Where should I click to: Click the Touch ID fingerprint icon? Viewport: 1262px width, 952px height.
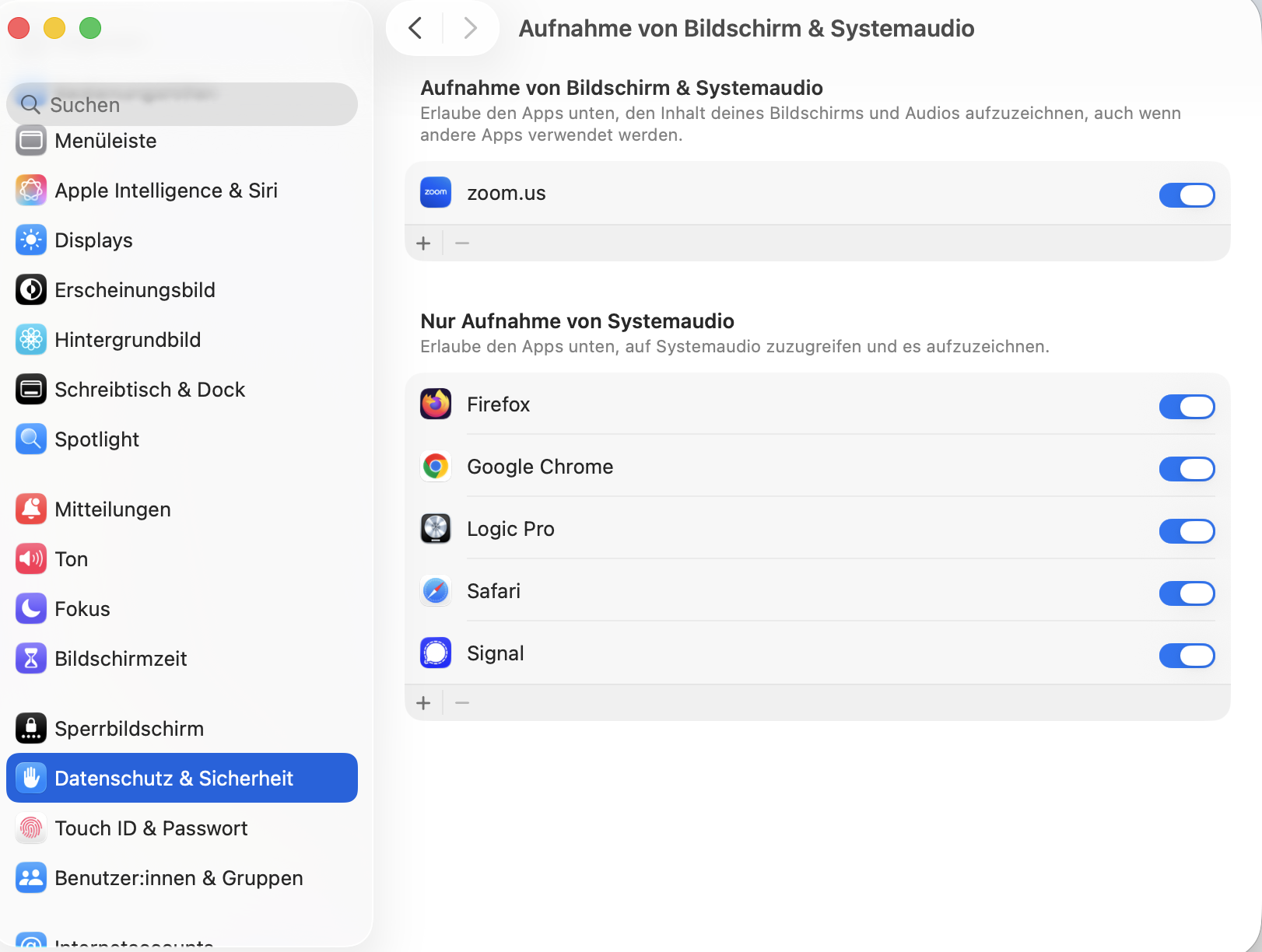click(31, 828)
